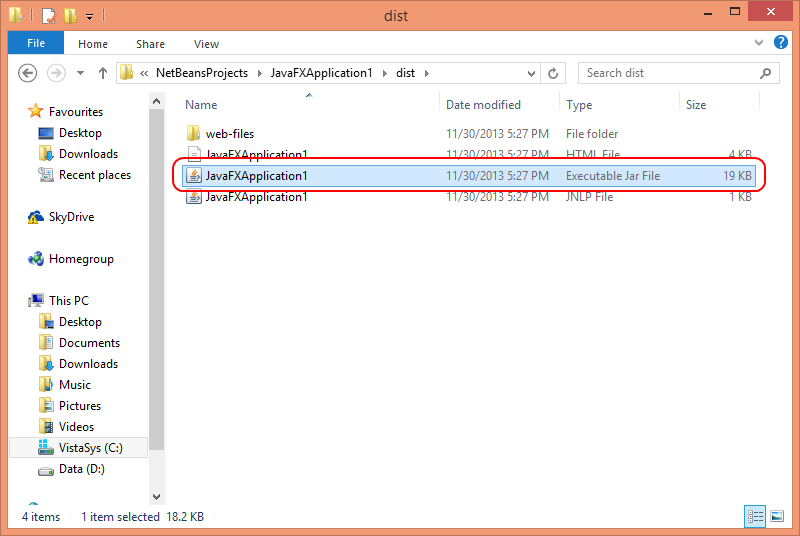Expand the arrow after dist breadcrumb

click(427, 73)
